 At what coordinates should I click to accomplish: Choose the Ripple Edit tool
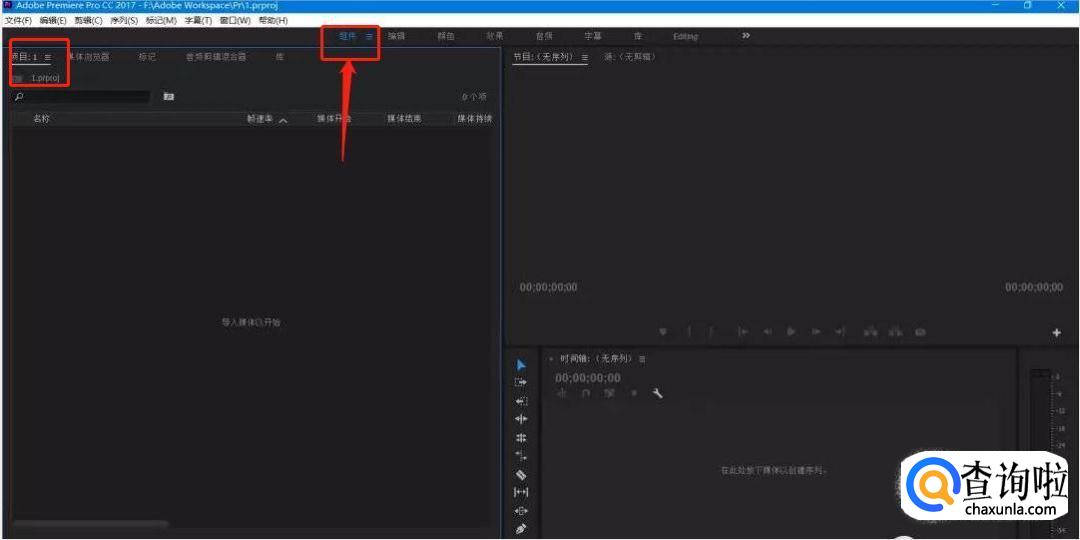[x=521, y=401]
